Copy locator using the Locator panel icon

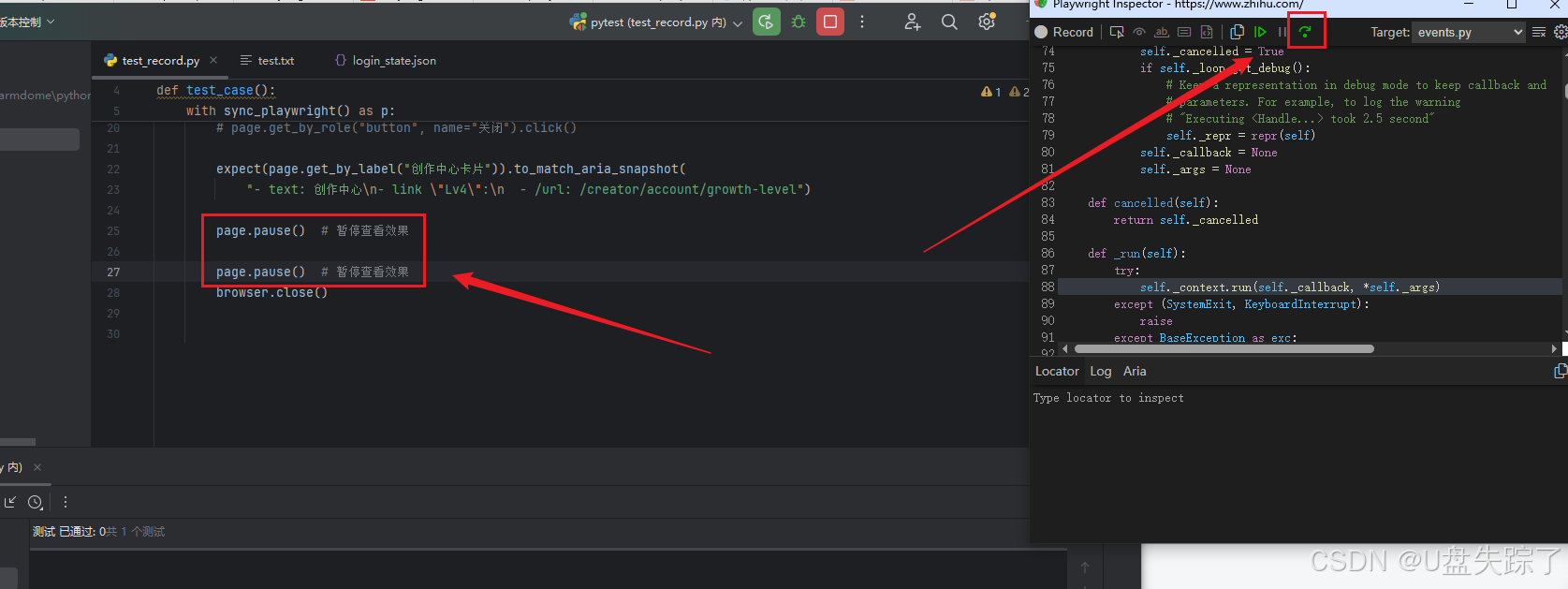[1560, 371]
